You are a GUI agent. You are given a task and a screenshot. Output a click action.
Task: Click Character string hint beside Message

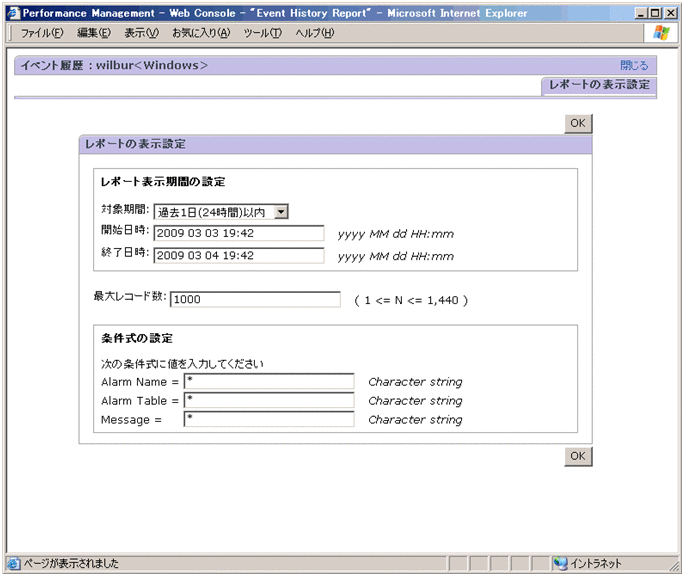[x=415, y=420]
